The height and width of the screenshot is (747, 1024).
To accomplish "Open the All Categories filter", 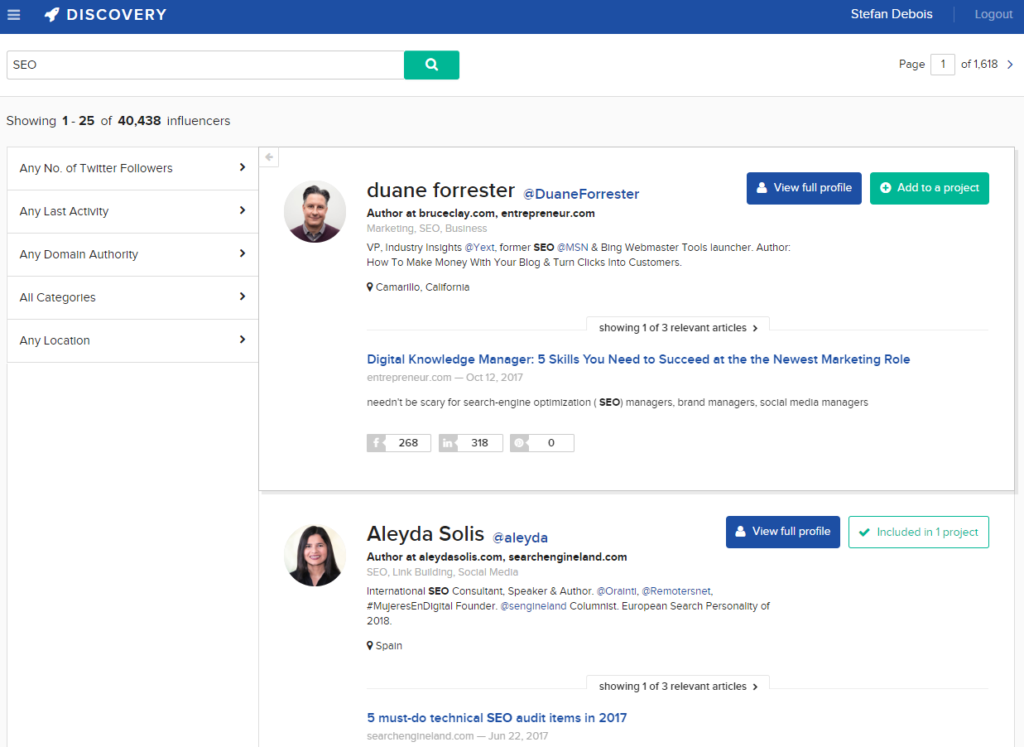I will pos(132,297).
